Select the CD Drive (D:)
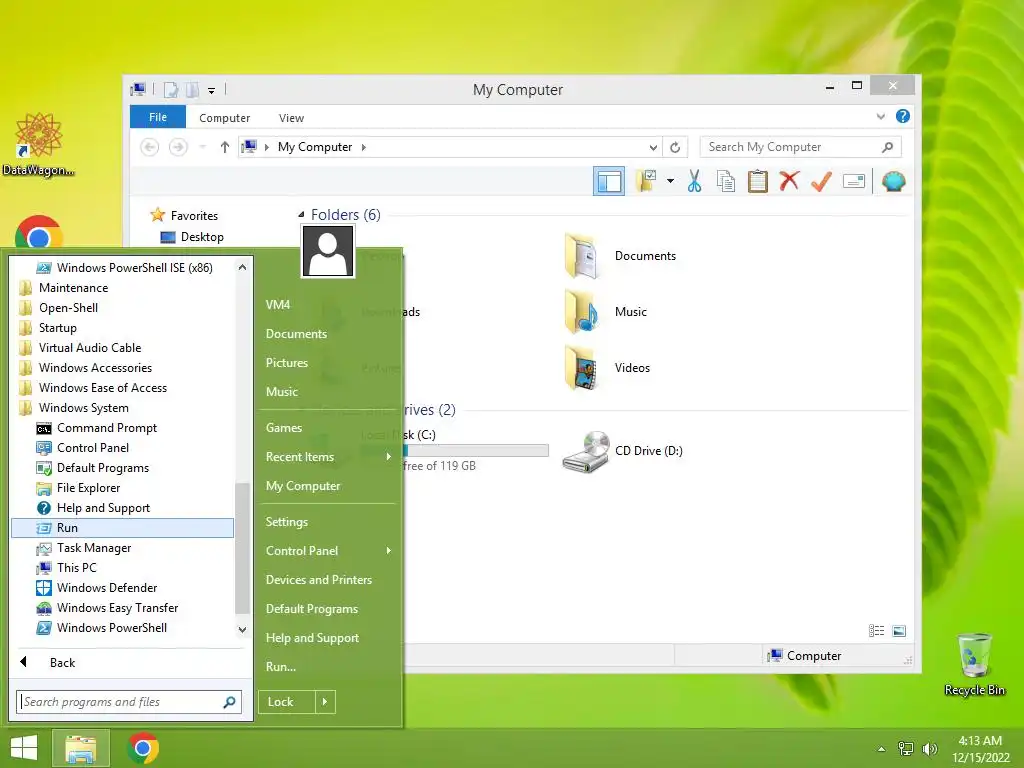1024x768 pixels. tap(622, 451)
